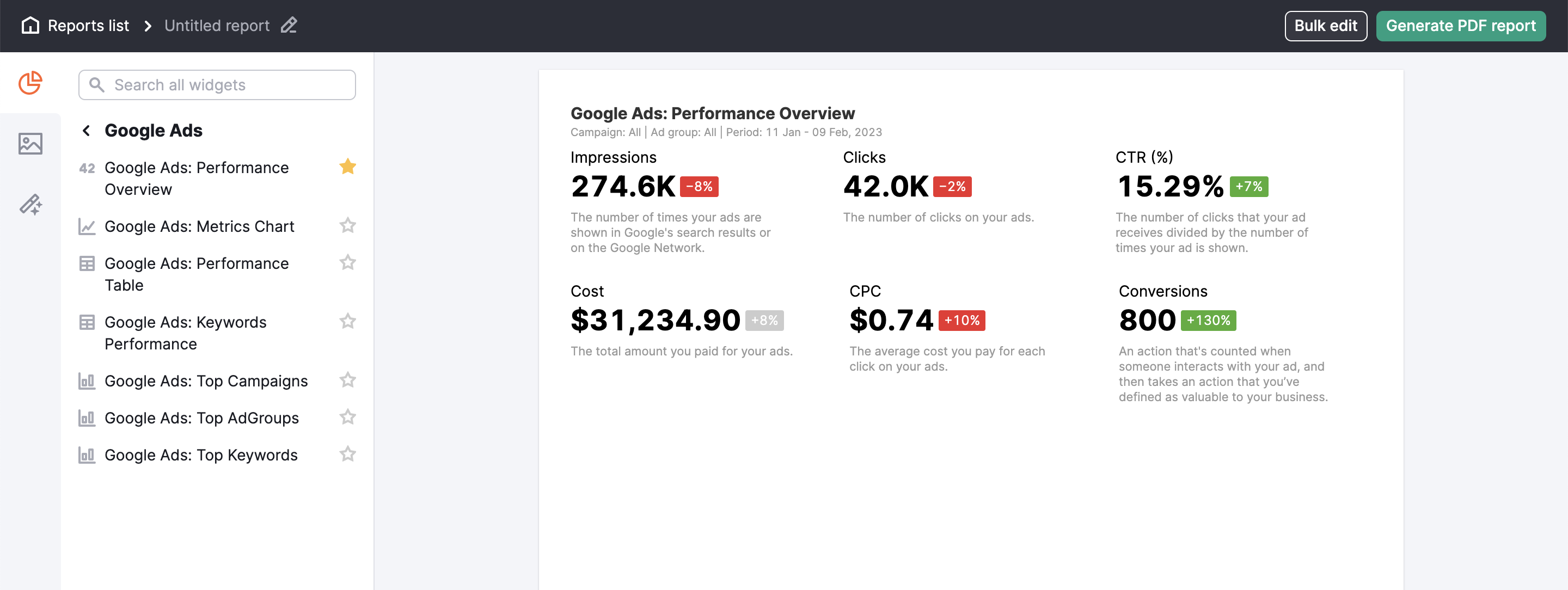
Task: Click the Performance Overview title in the report
Action: (x=712, y=113)
